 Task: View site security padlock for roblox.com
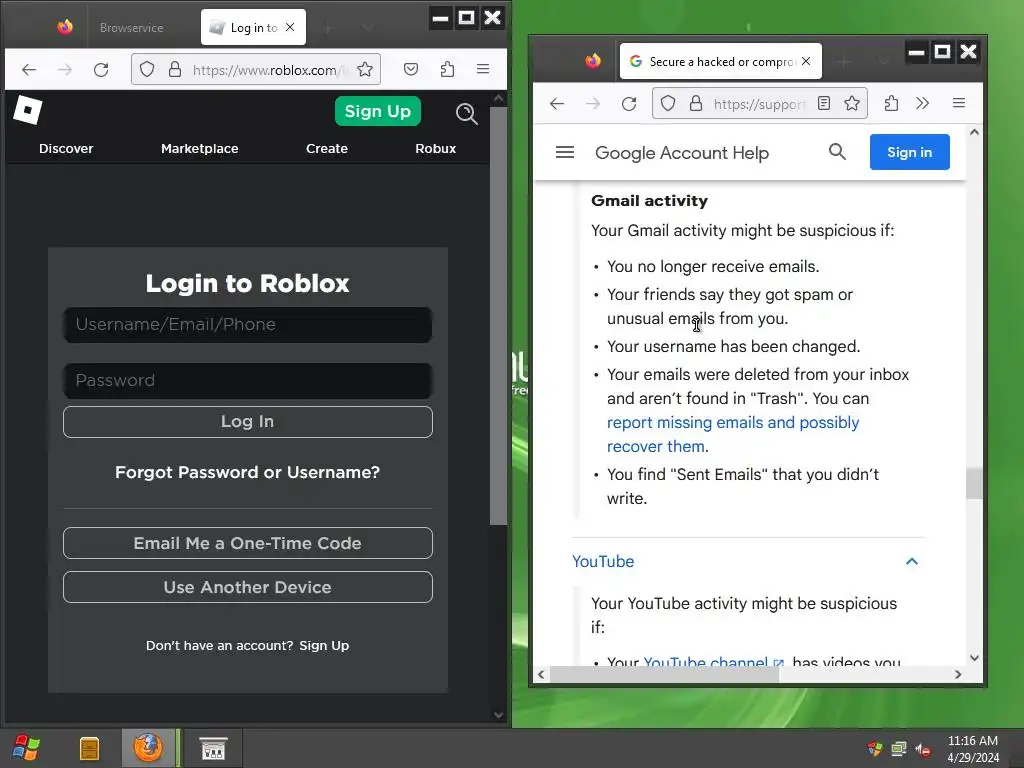point(174,69)
